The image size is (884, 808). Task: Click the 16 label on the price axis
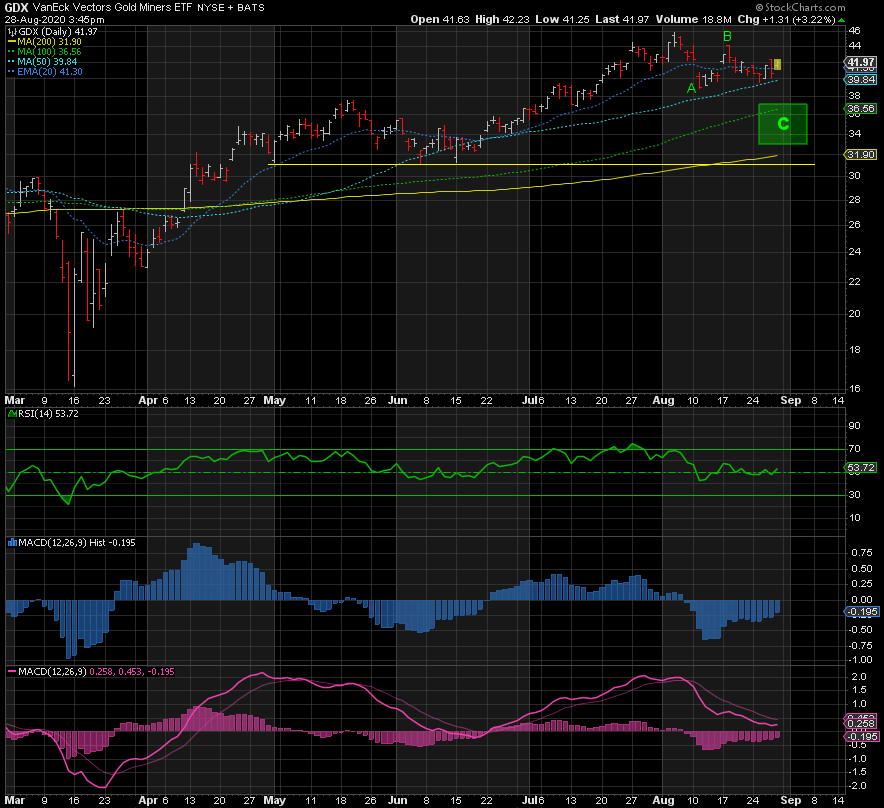855,388
